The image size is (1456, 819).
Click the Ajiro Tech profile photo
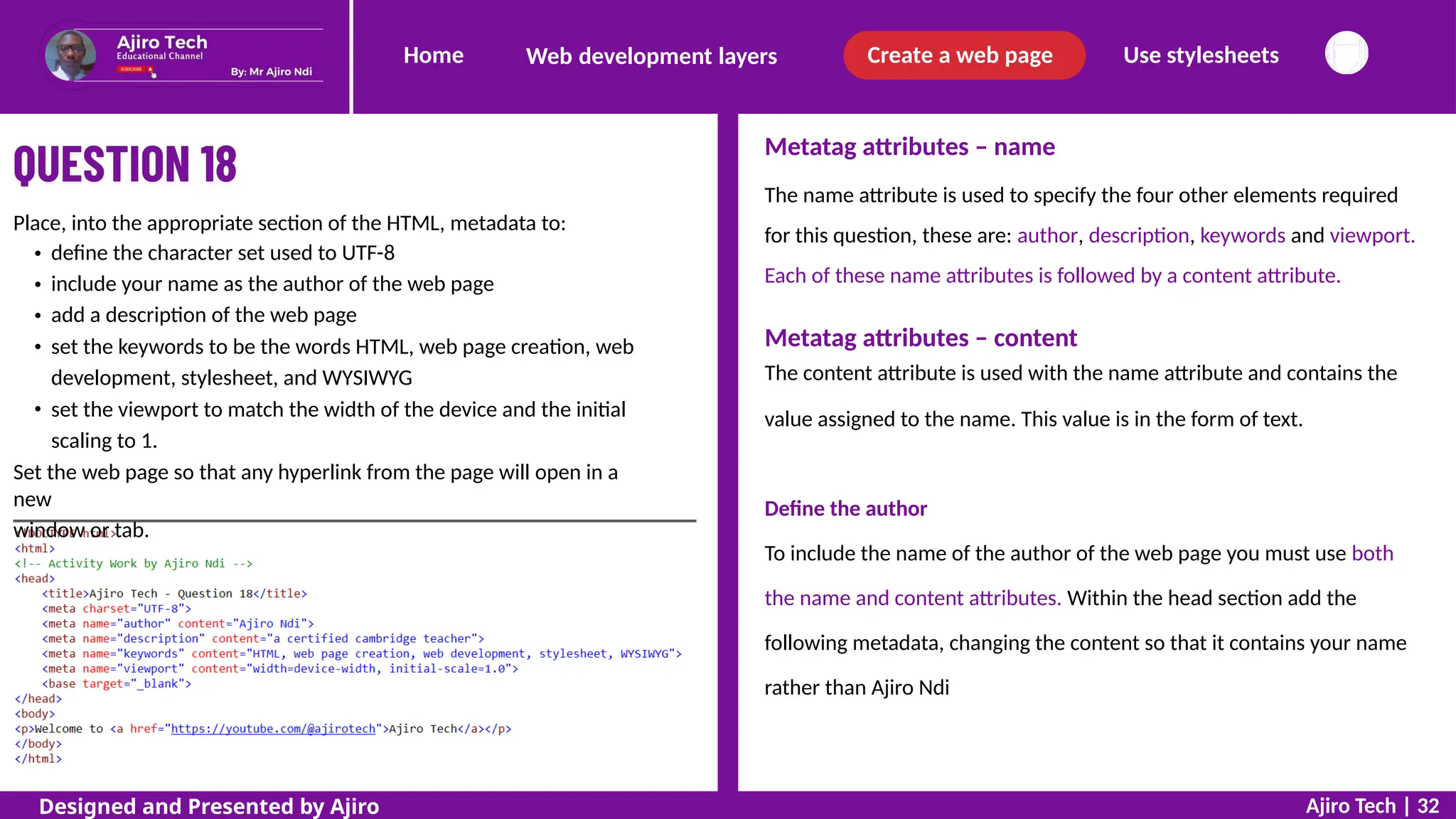(x=70, y=55)
